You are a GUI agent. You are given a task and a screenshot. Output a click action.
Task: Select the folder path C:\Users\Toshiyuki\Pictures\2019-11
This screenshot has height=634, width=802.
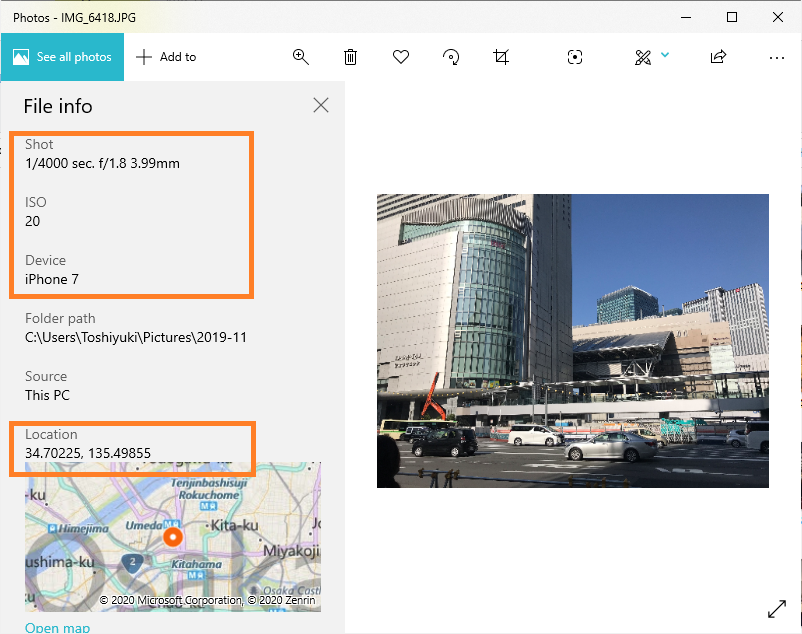(x=136, y=337)
